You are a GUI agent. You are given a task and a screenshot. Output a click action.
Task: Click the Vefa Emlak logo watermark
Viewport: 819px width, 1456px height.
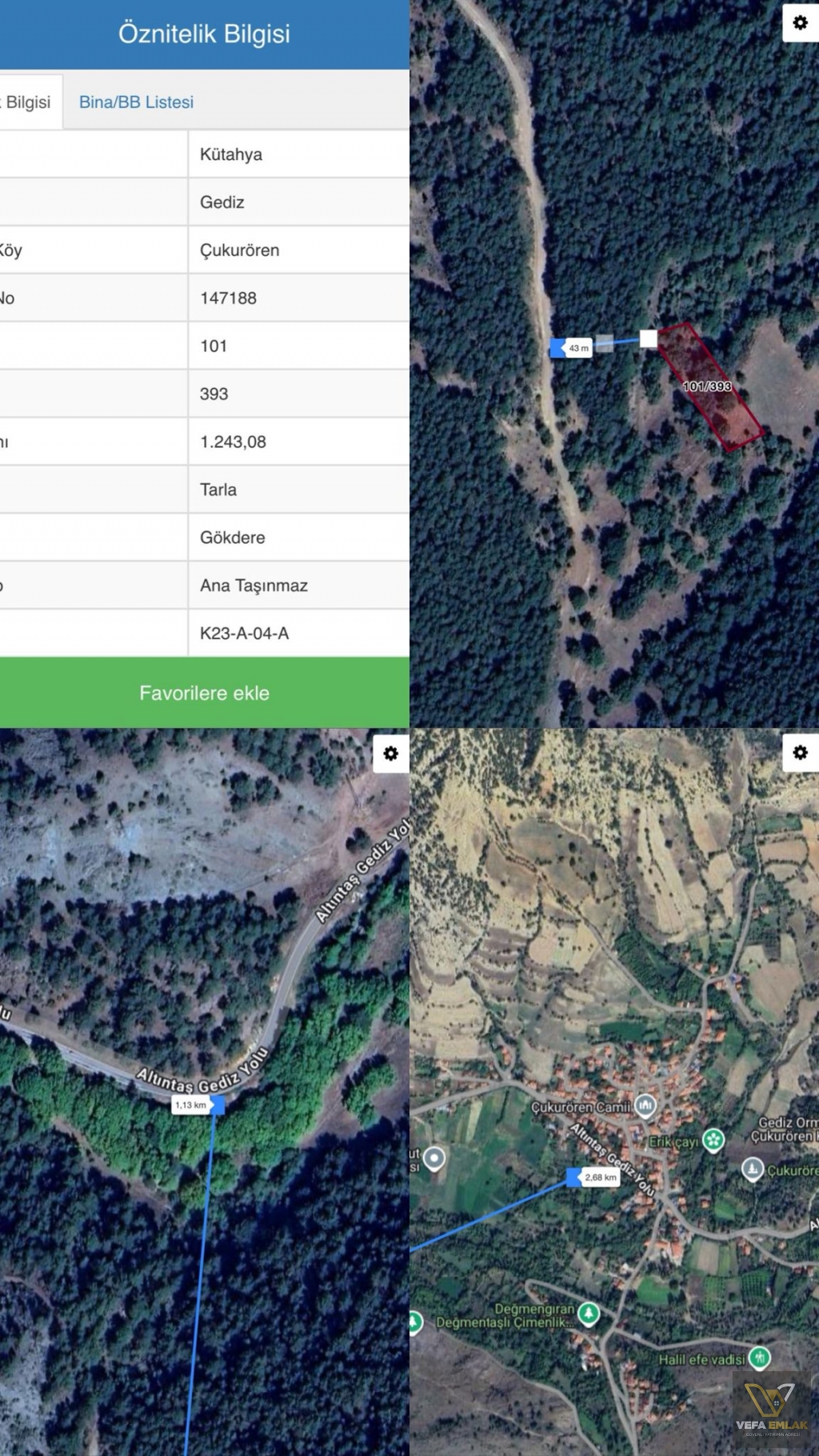click(x=772, y=1410)
